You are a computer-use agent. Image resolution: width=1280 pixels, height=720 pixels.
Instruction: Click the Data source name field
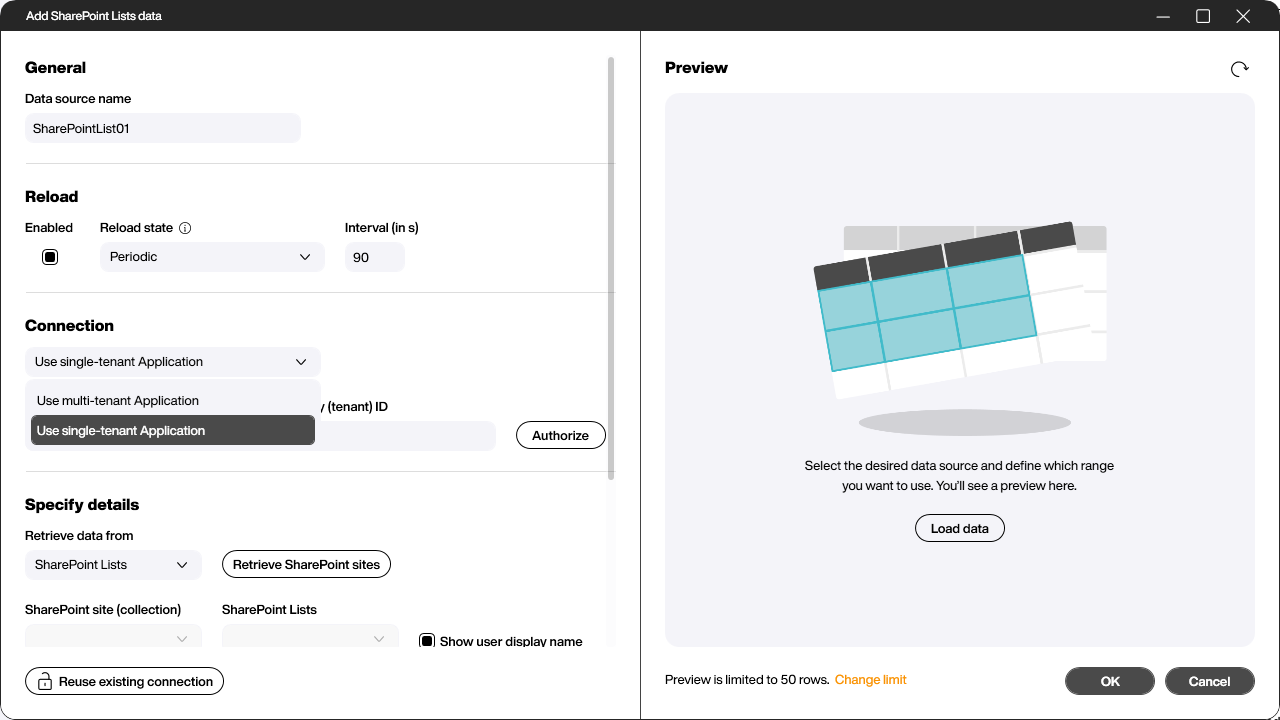tap(163, 128)
